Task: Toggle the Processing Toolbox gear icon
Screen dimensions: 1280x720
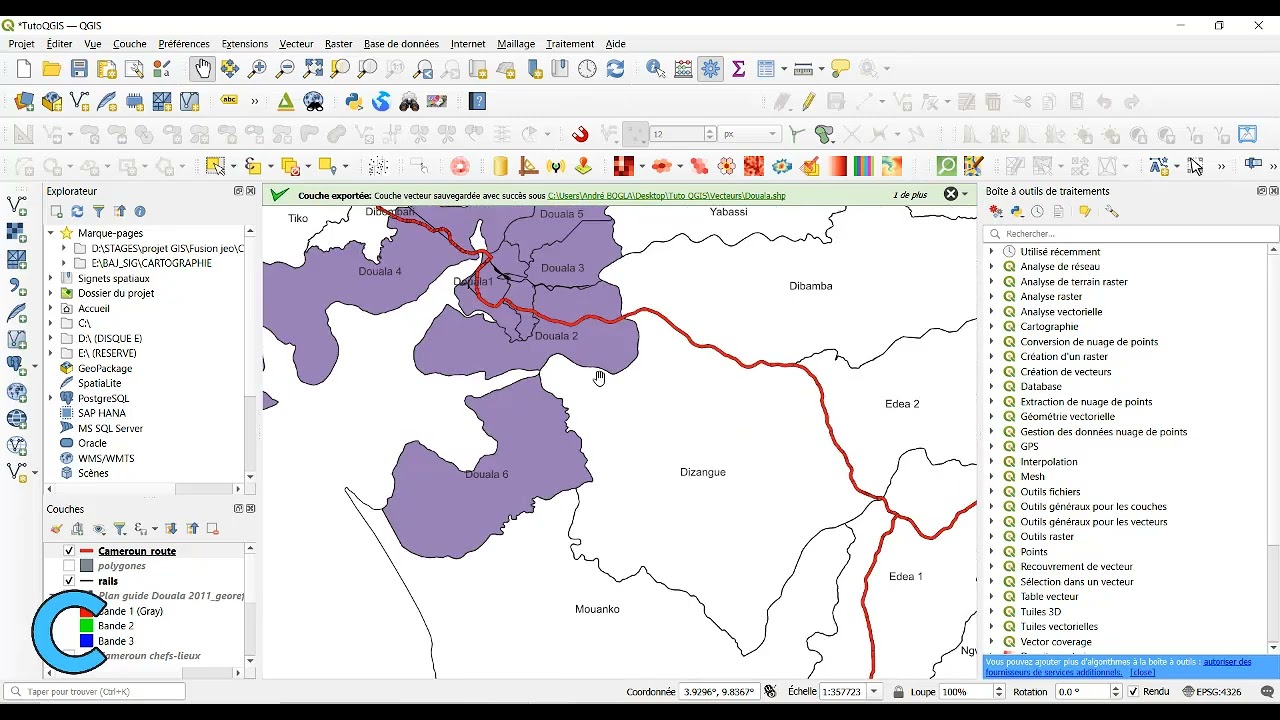Action: tap(710, 69)
